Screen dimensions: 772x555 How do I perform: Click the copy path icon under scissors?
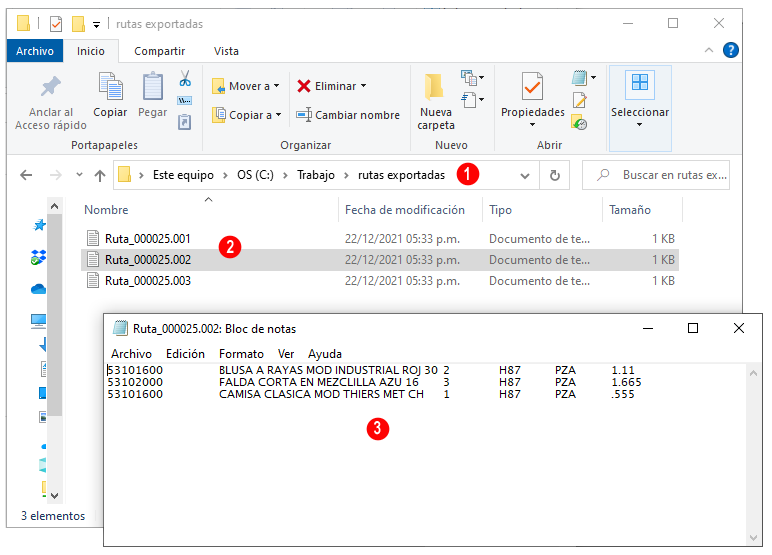[185, 100]
